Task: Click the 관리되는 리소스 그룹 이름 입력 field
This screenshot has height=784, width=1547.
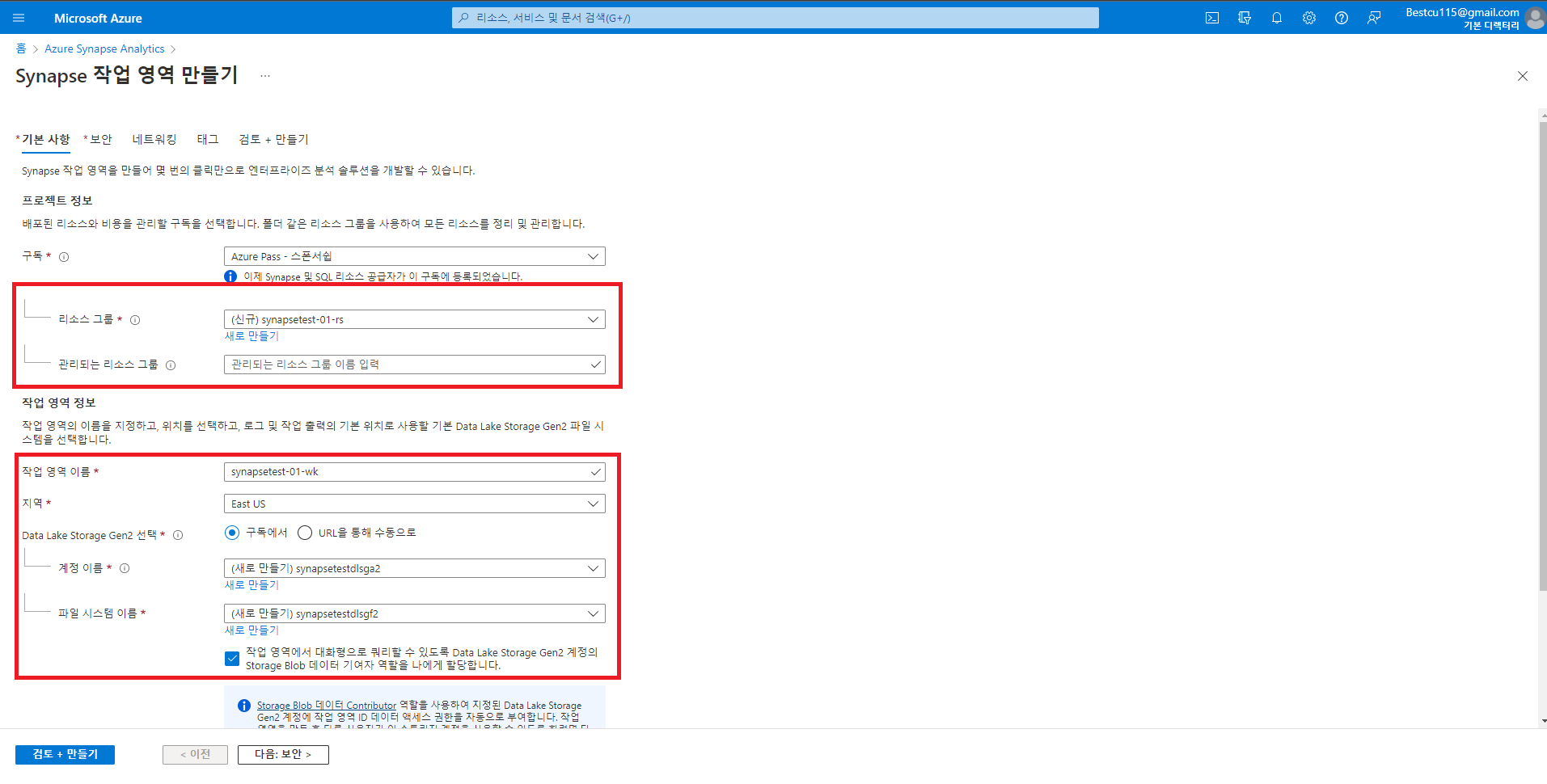Action: point(414,365)
